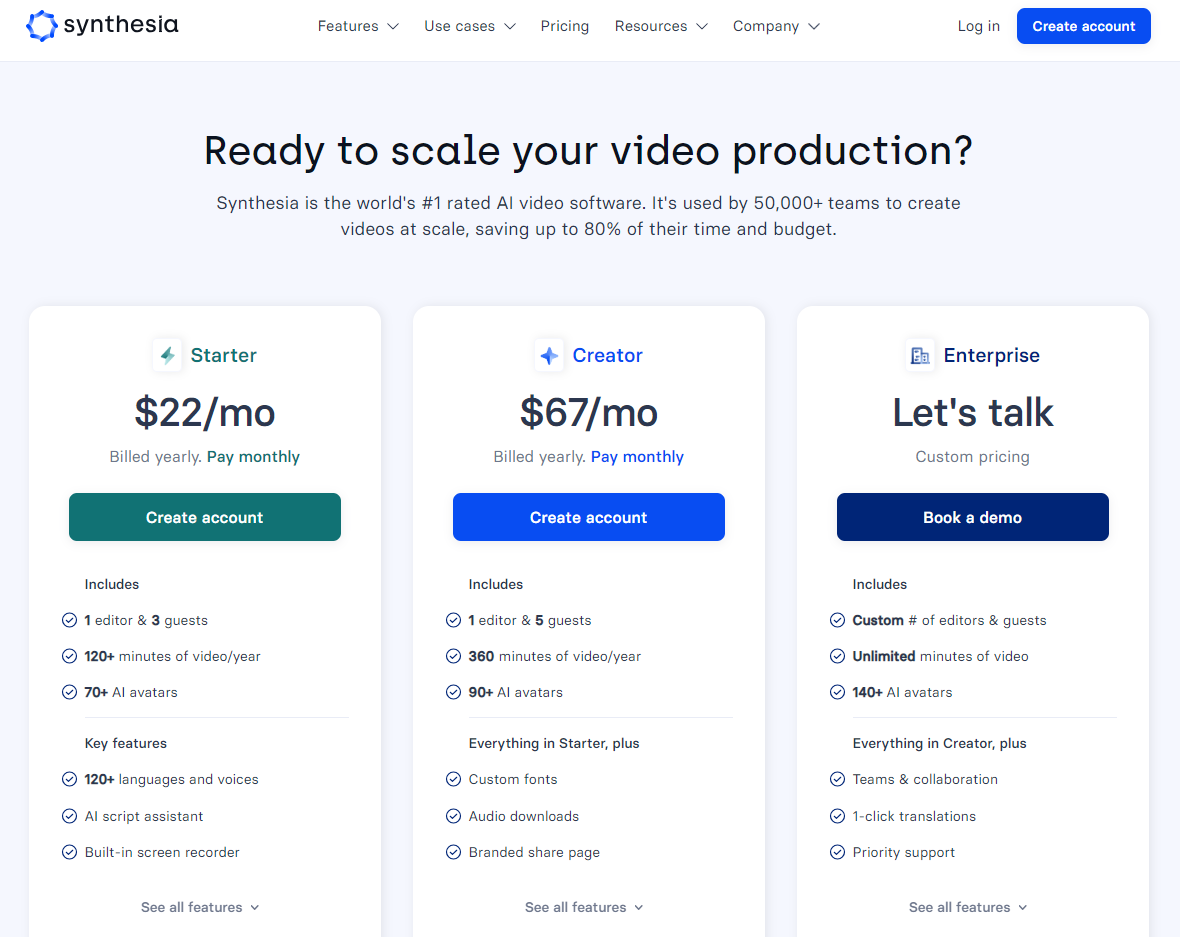Click 'Key features' heading in Starter card
The image size is (1180, 937).
[x=126, y=744]
